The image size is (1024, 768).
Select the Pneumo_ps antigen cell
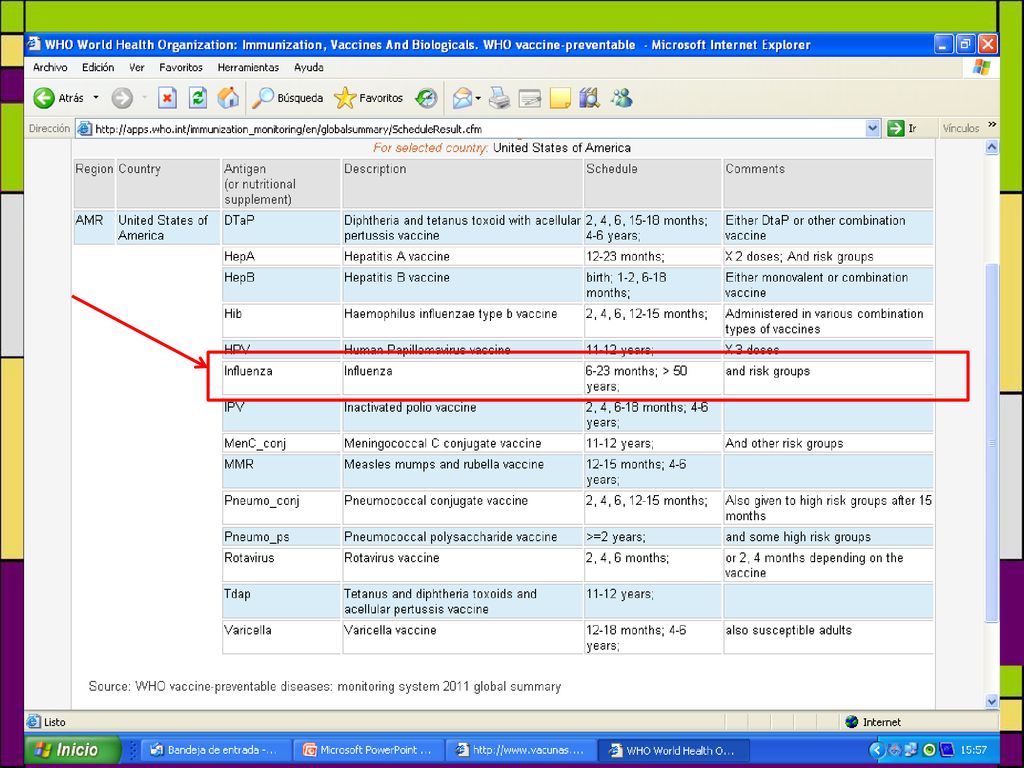281,537
